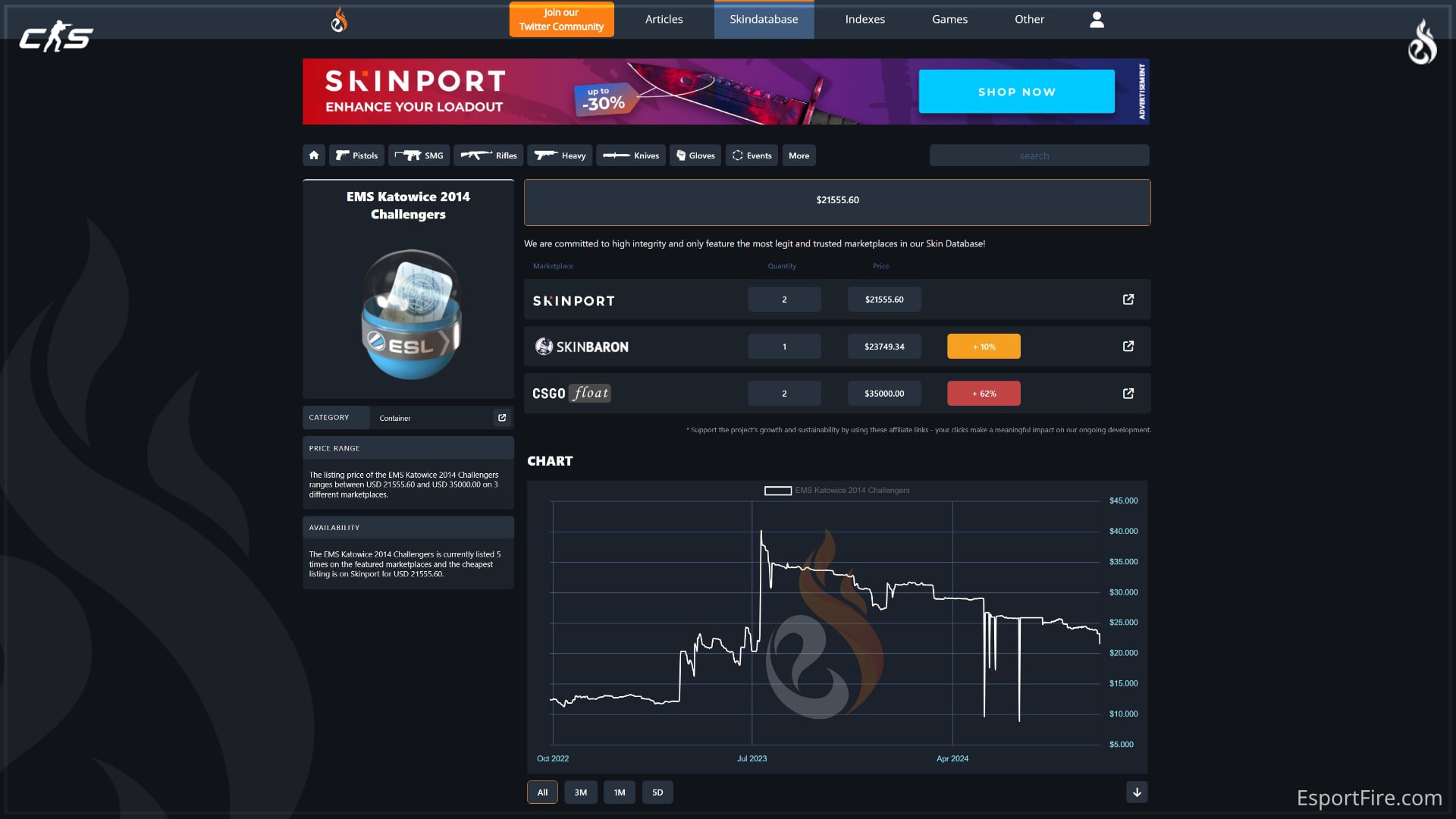Open the Games menu

click(x=949, y=20)
